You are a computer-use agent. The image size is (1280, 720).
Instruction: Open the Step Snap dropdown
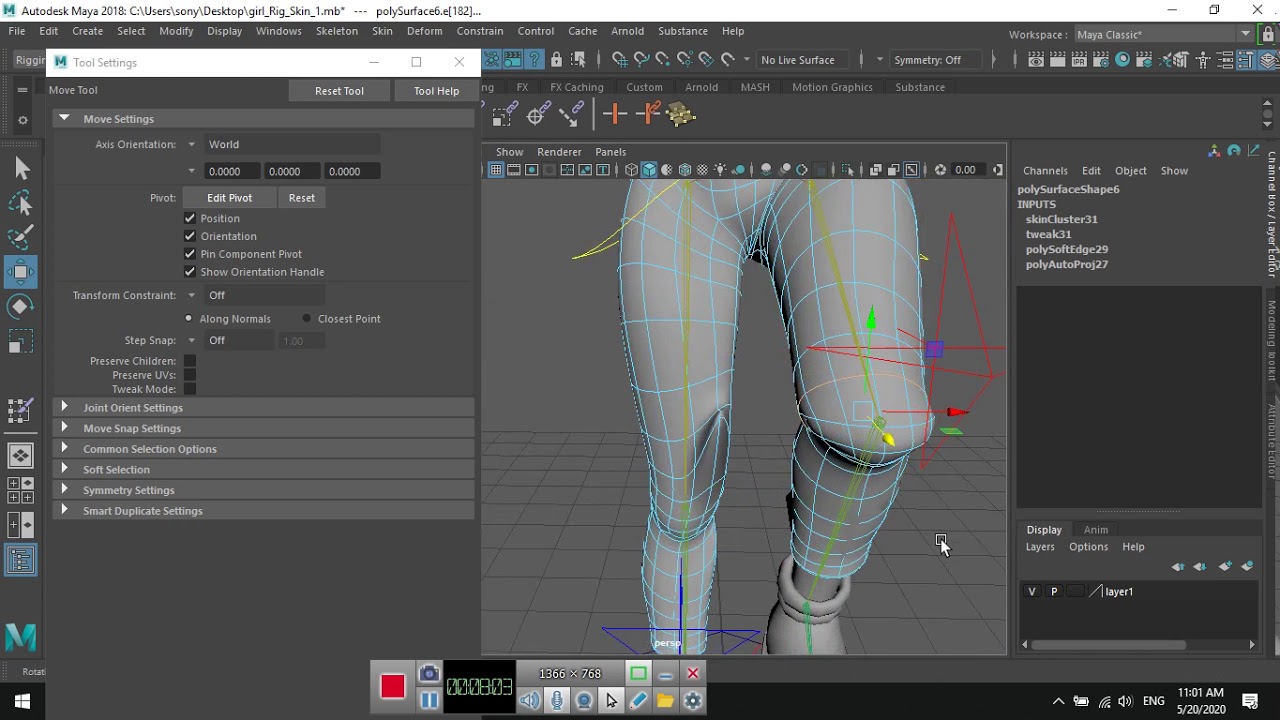point(239,340)
